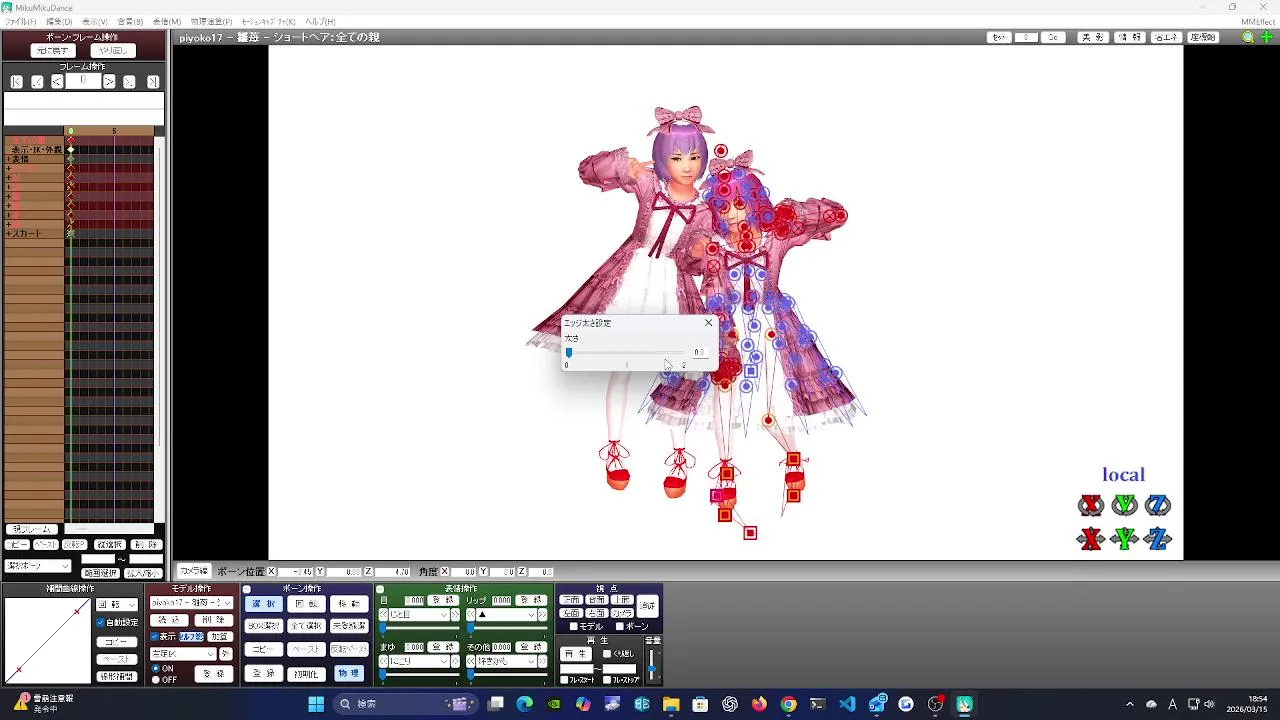
Task: Click previous eye morph << arrow
Action: (x=383, y=615)
